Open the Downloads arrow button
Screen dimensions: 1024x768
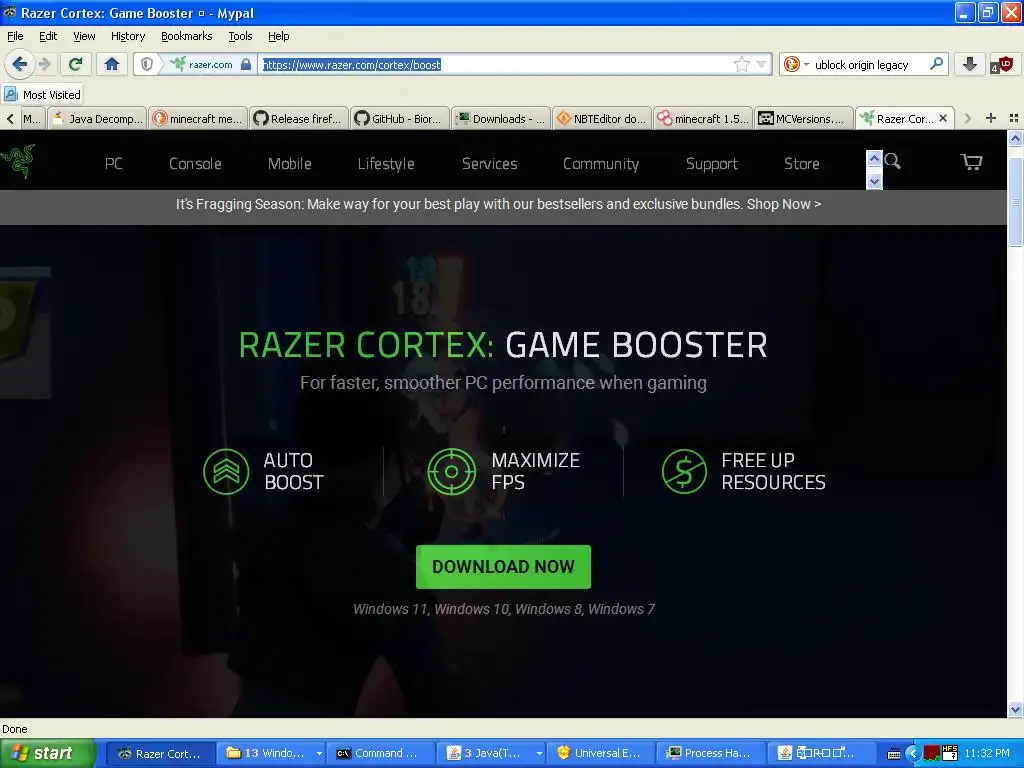(970, 64)
